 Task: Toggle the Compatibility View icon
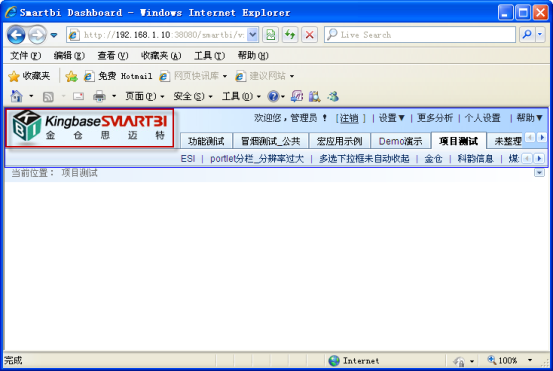(271, 35)
